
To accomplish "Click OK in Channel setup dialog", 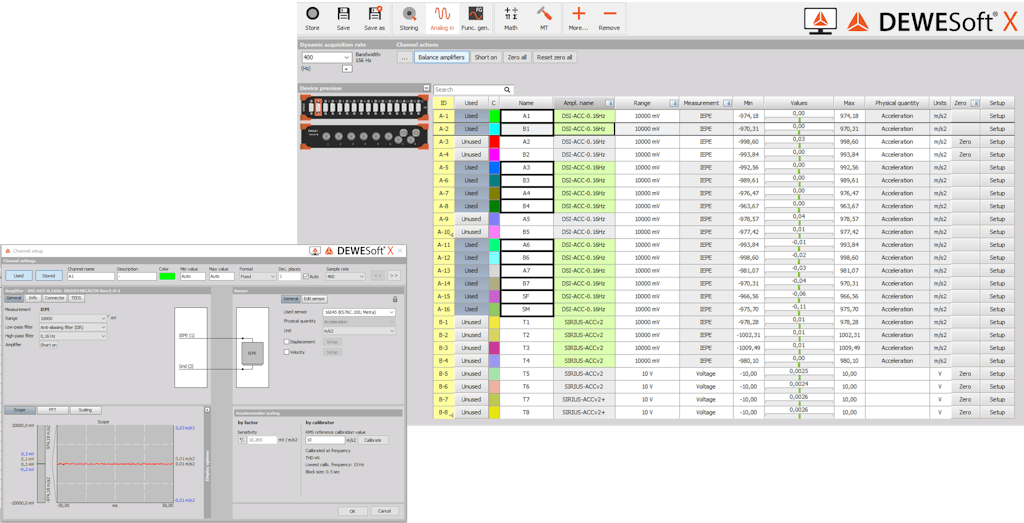I will click(x=353, y=511).
